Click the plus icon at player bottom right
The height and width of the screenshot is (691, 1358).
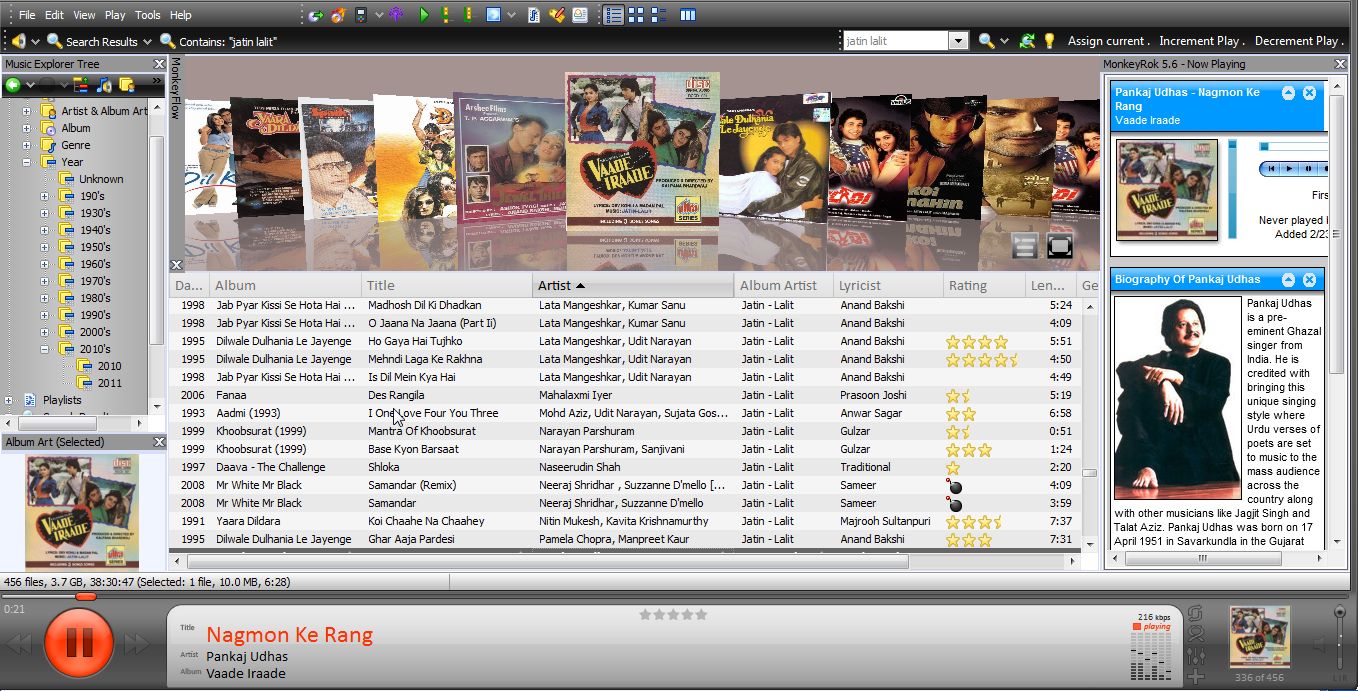pyautogui.click(x=1195, y=677)
